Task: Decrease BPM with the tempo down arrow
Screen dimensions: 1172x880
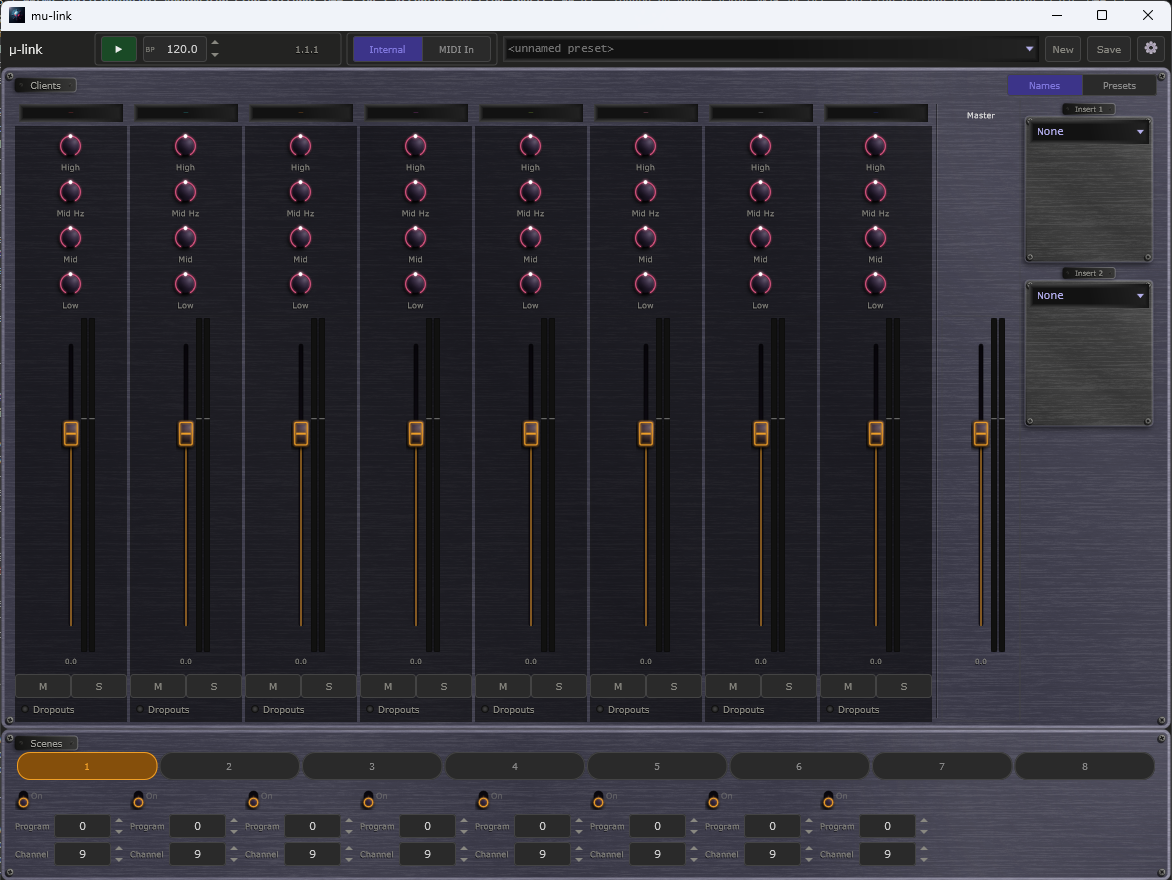Action: 215,55
